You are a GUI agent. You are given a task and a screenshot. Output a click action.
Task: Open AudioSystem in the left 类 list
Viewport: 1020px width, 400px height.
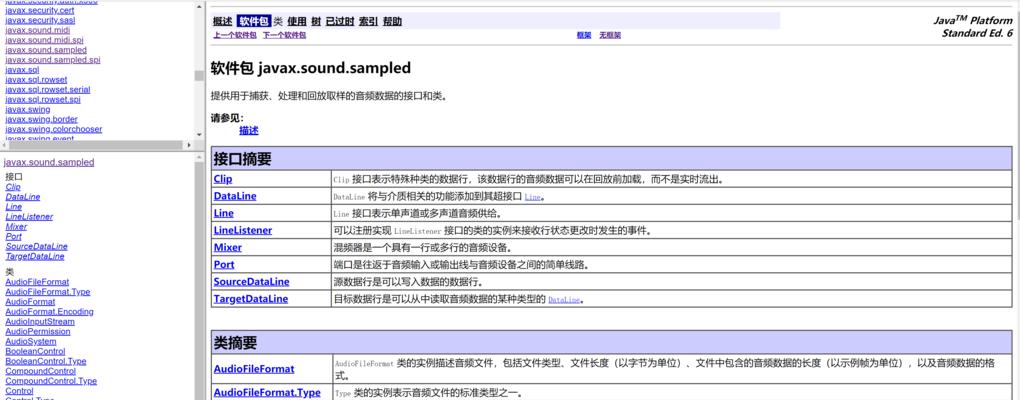click(x=31, y=341)
